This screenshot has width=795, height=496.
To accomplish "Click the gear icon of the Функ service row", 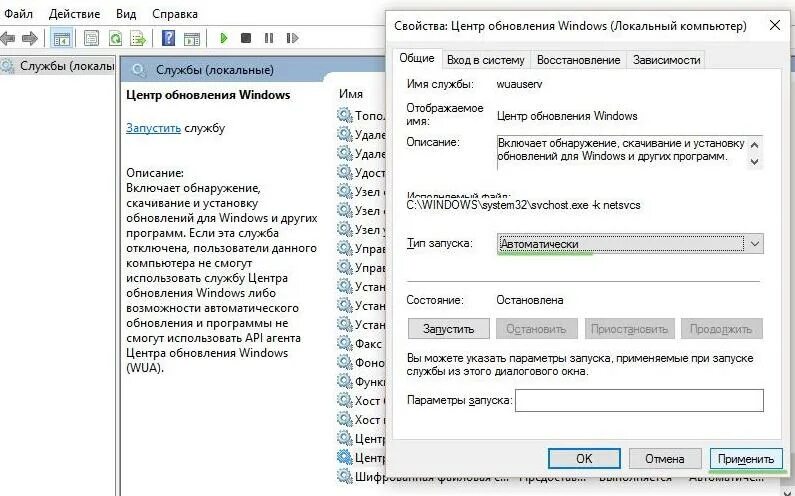I will (345, 381).
